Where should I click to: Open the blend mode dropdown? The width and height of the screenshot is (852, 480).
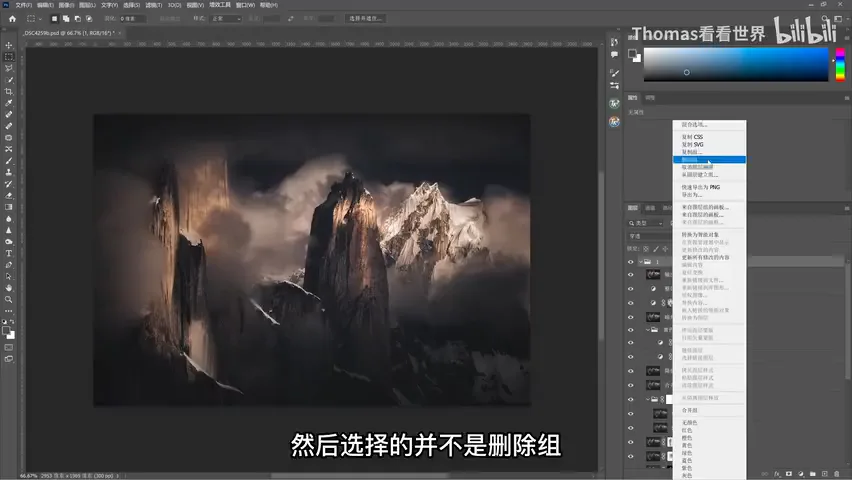click(650, 236)
